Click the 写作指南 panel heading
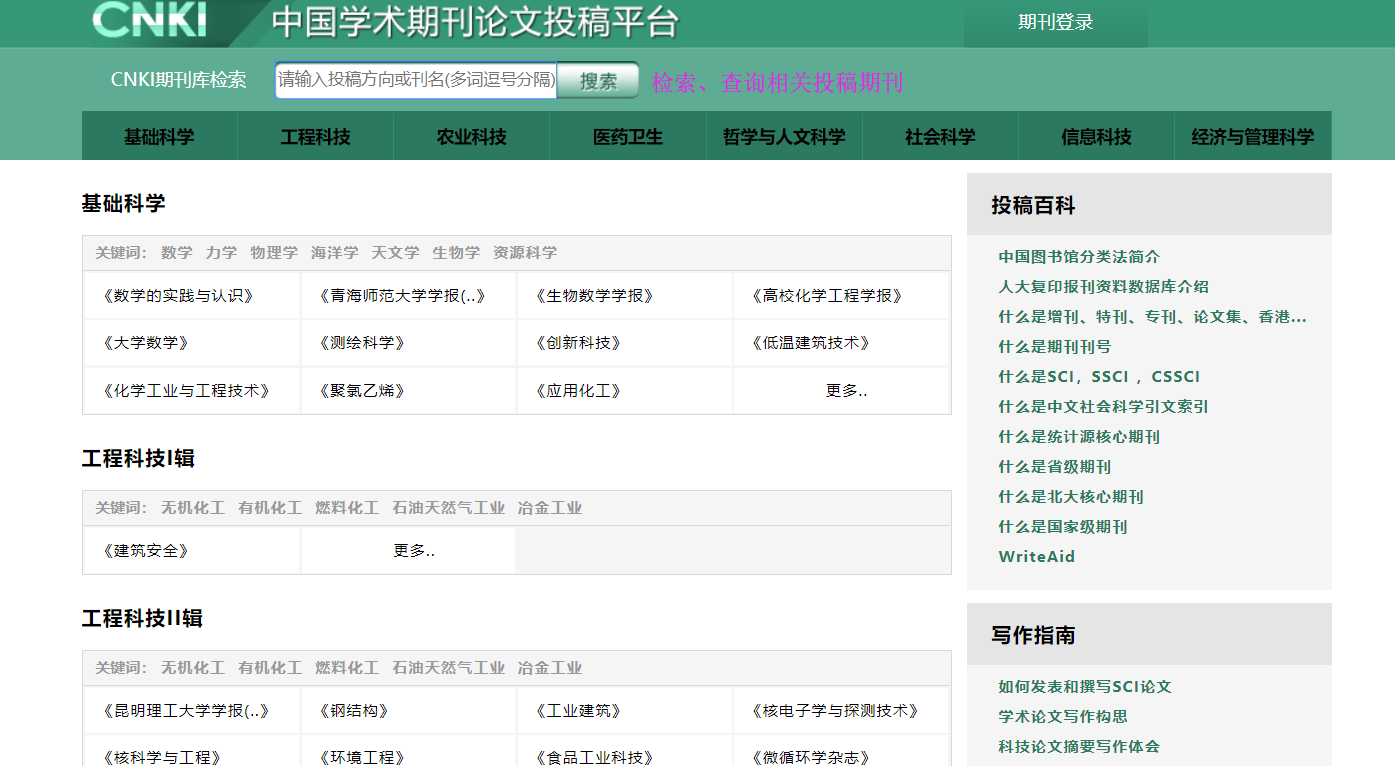The image size is (1395, 766). point(1033,636)
